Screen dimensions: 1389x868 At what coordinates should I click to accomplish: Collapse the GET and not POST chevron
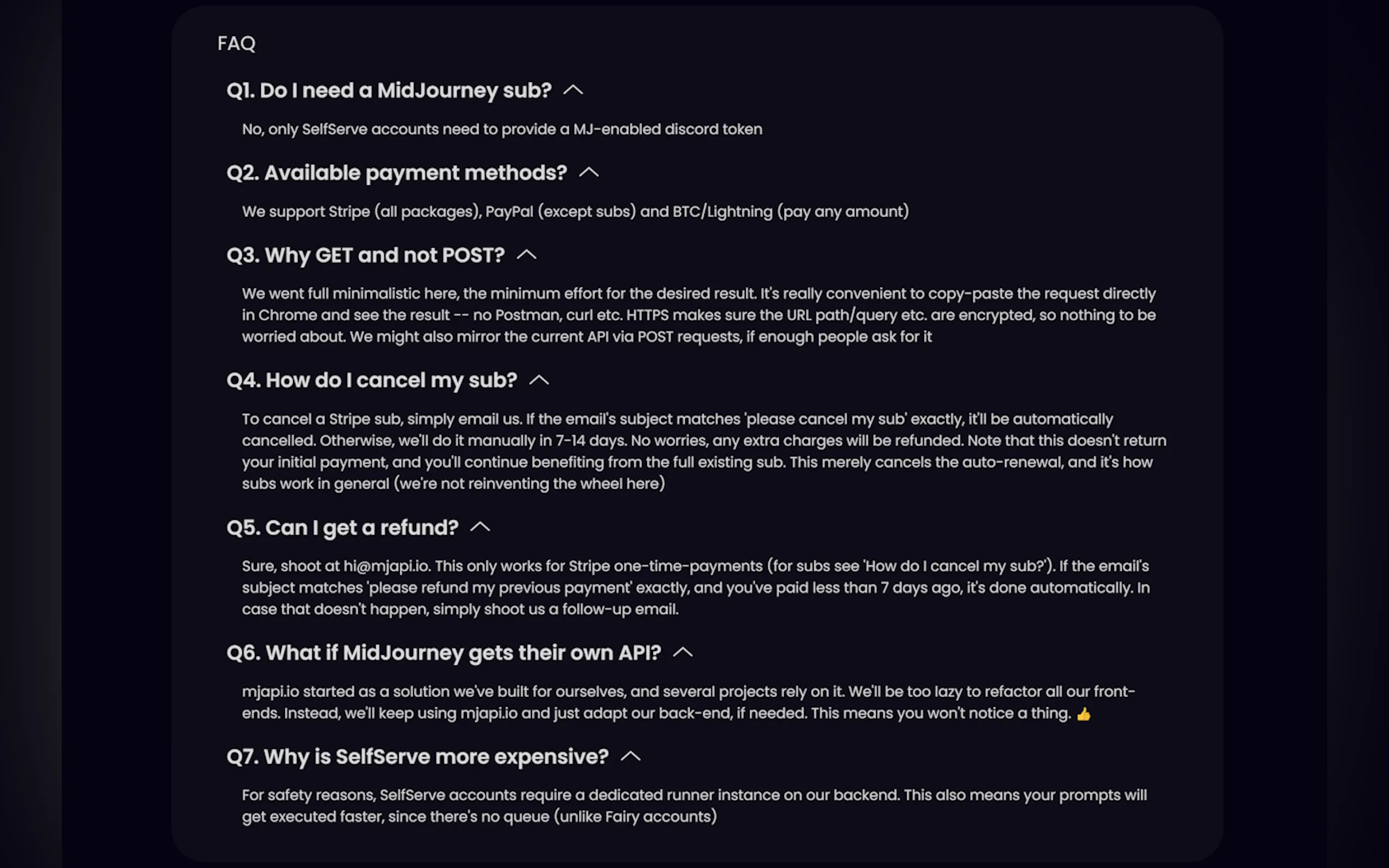(x=527, y=255)
